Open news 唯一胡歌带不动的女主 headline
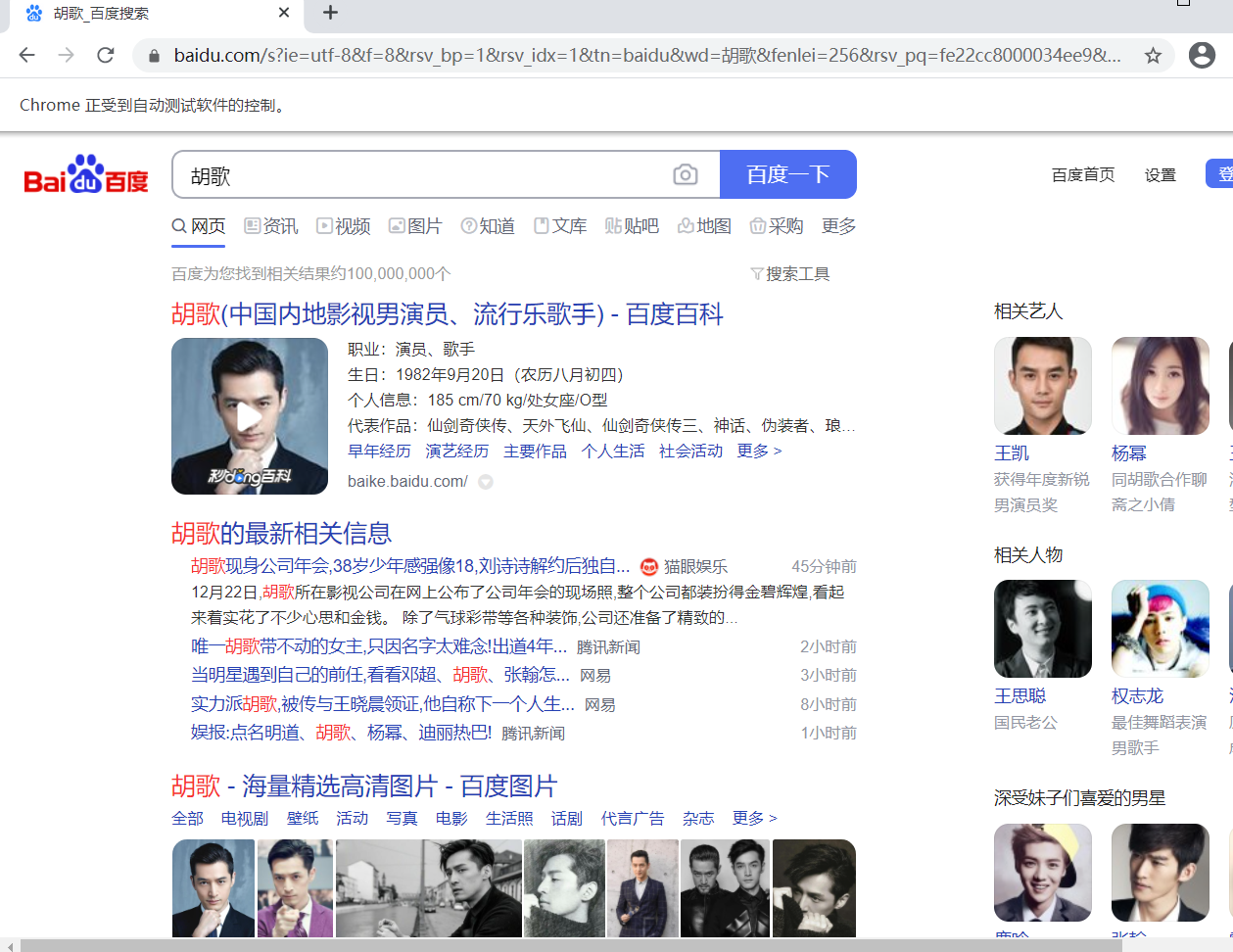The width and height of the screenshot is (1233, 952). (379, 646)
